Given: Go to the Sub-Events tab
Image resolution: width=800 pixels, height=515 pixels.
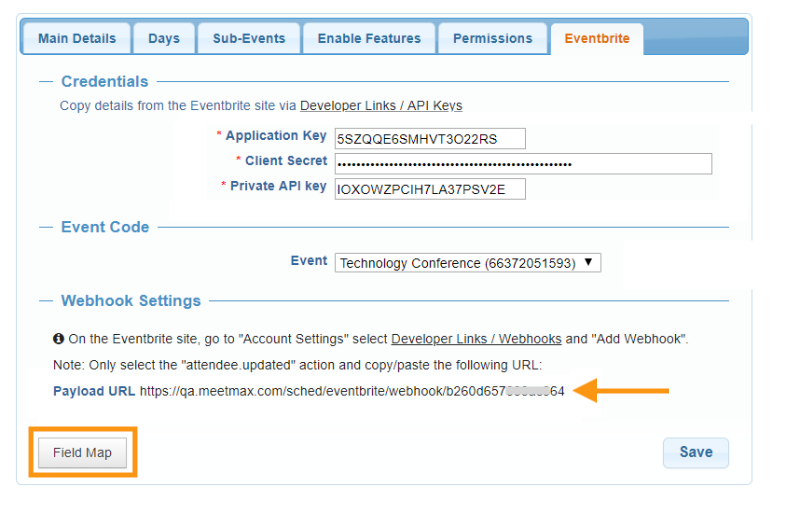Looking at the screenshot, I should click(x=249, y=39).
